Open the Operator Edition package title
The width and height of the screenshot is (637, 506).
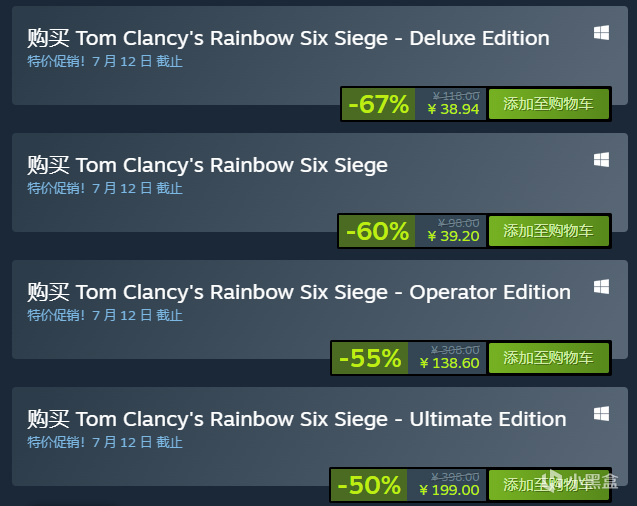click(299, 292)
